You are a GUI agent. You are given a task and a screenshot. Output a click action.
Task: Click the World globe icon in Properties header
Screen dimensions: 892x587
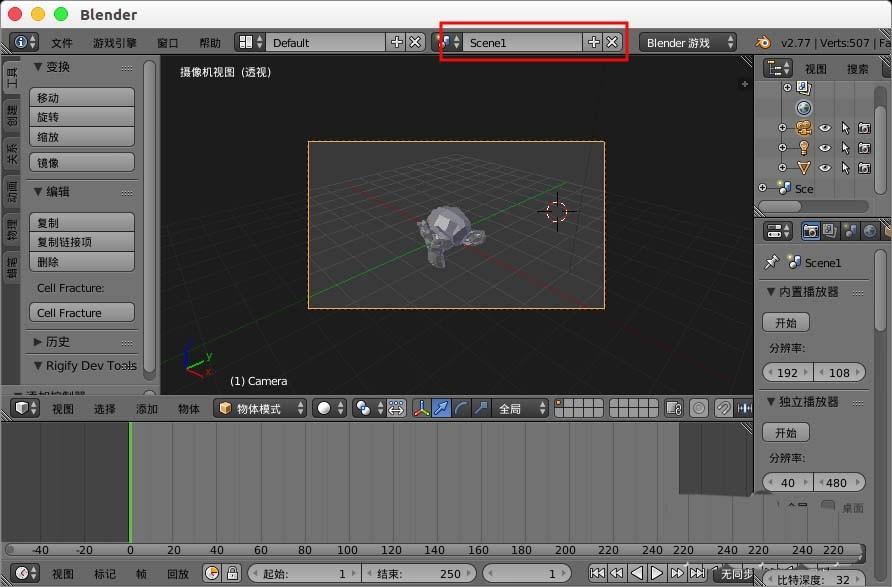pyautogui.click(x=870, y=231)
